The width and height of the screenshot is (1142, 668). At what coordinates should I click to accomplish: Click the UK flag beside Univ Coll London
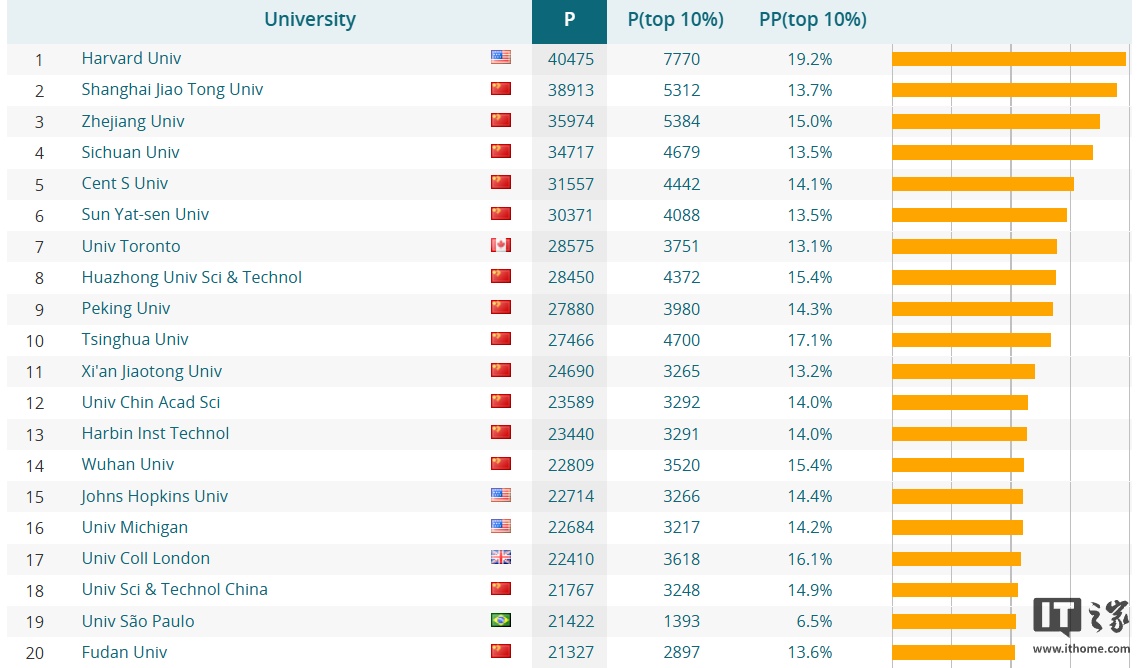pos(500,557)
